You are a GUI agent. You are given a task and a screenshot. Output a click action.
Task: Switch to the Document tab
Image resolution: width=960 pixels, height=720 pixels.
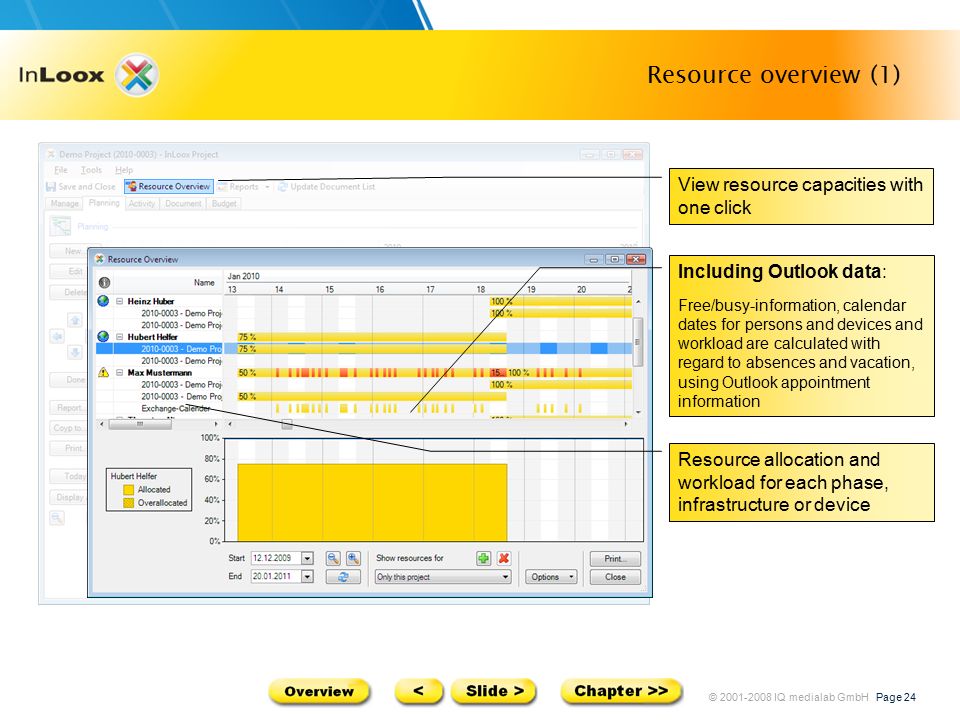(x=182, y=203)
